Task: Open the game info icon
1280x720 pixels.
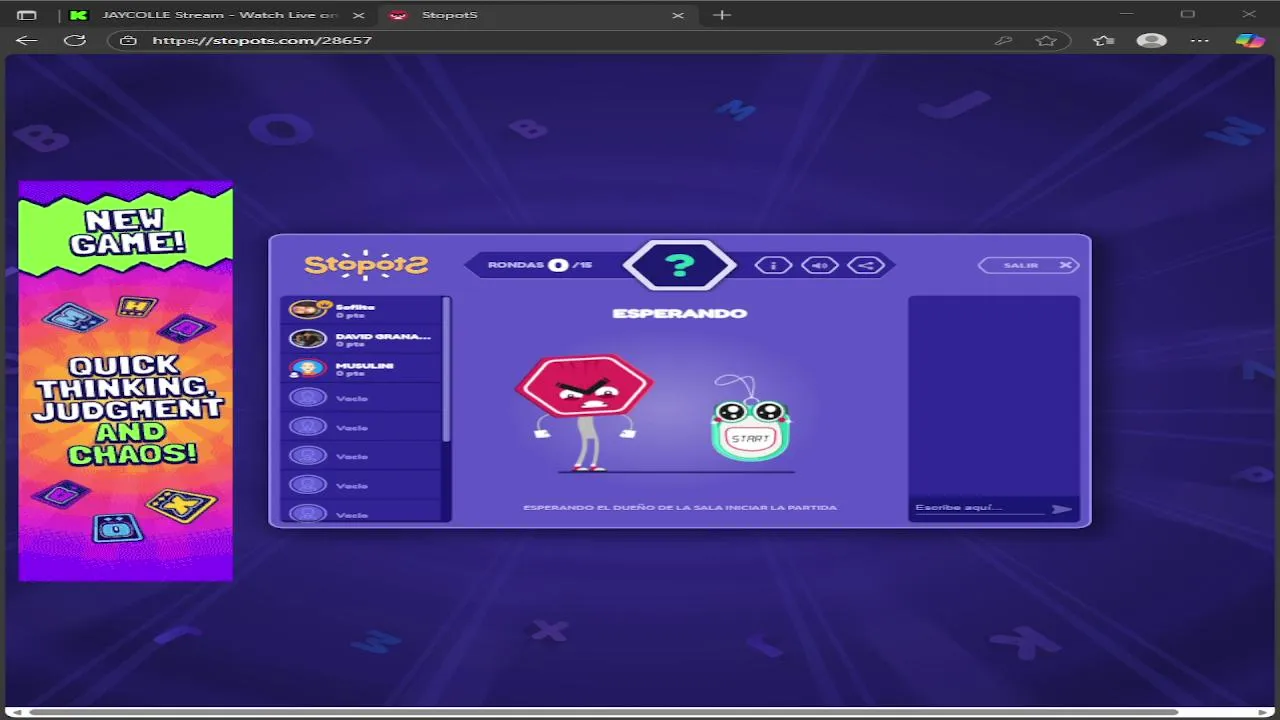Action: pyautogui.click(x=773, y=265)
